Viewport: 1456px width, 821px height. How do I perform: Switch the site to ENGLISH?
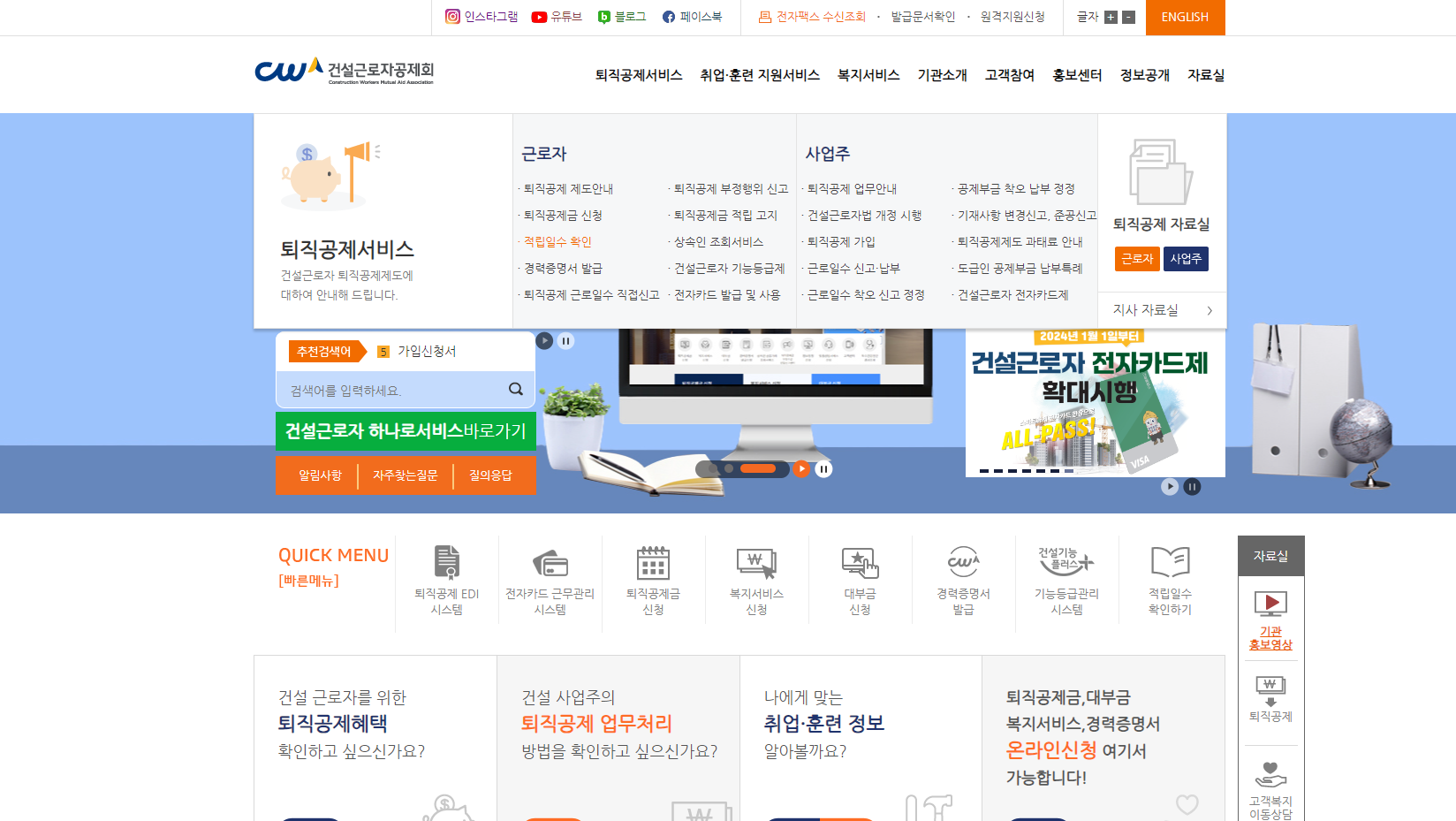tap(1185, 17)
